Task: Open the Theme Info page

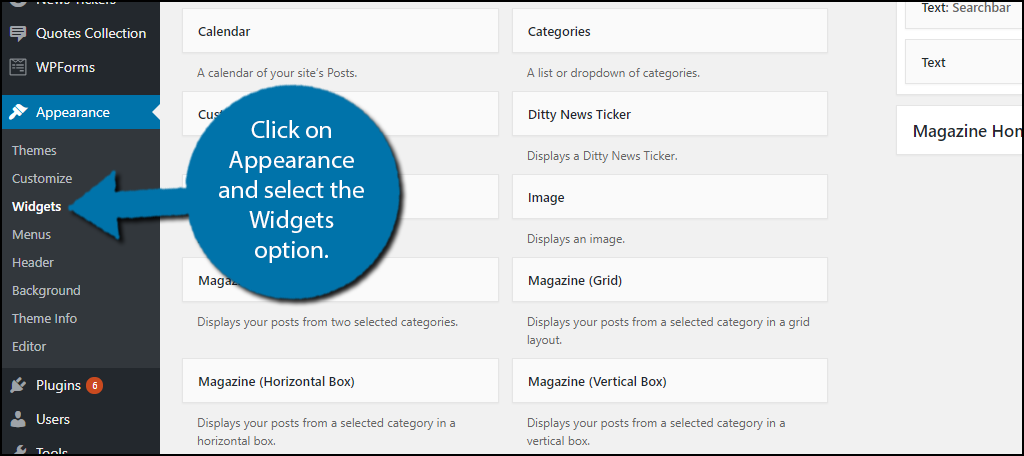Action: 44,318
